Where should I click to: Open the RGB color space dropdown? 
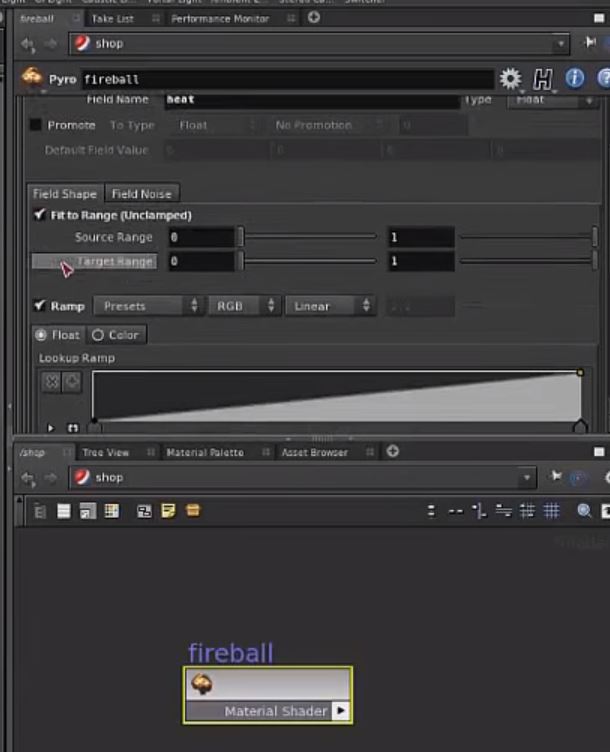tap(243, 306)
